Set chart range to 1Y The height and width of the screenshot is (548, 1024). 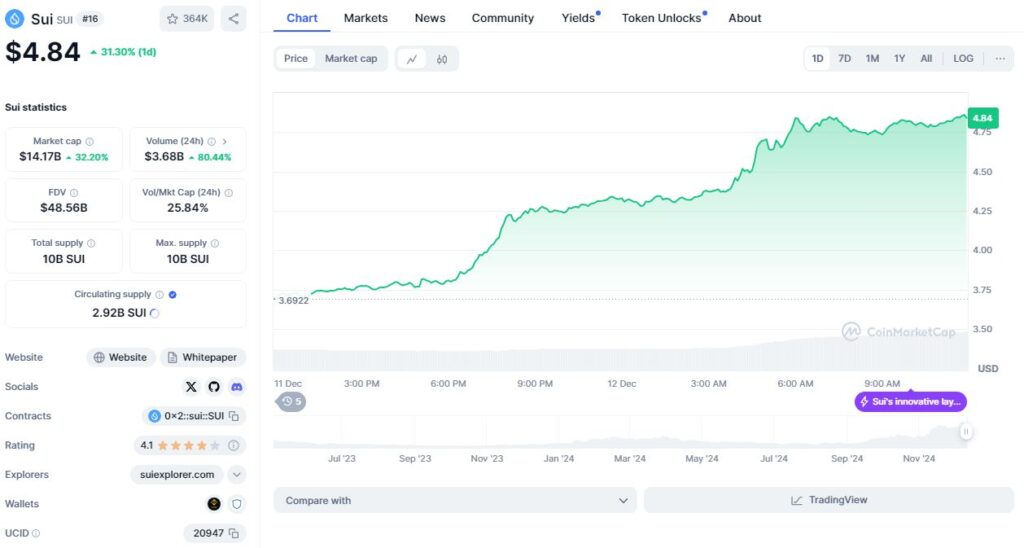(899, 59)
